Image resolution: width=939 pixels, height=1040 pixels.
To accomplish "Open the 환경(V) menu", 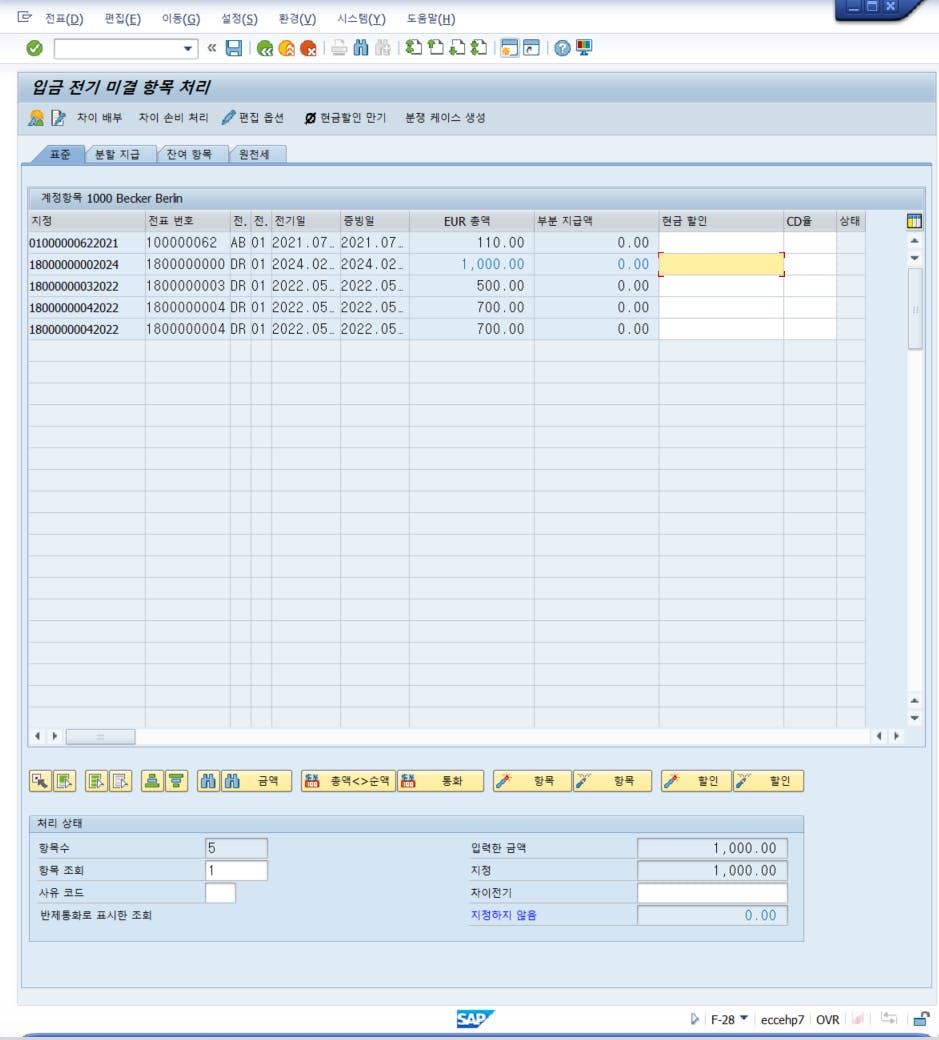I will tap(297, 19).
